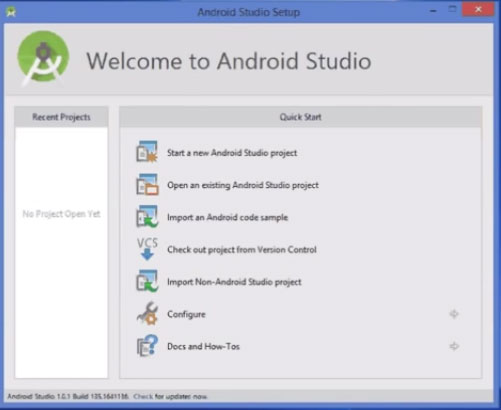Click the Android Studio 1.0.1 build text
Image resolution: width=501 pixels, height=410 pixels.
[68, 396]
